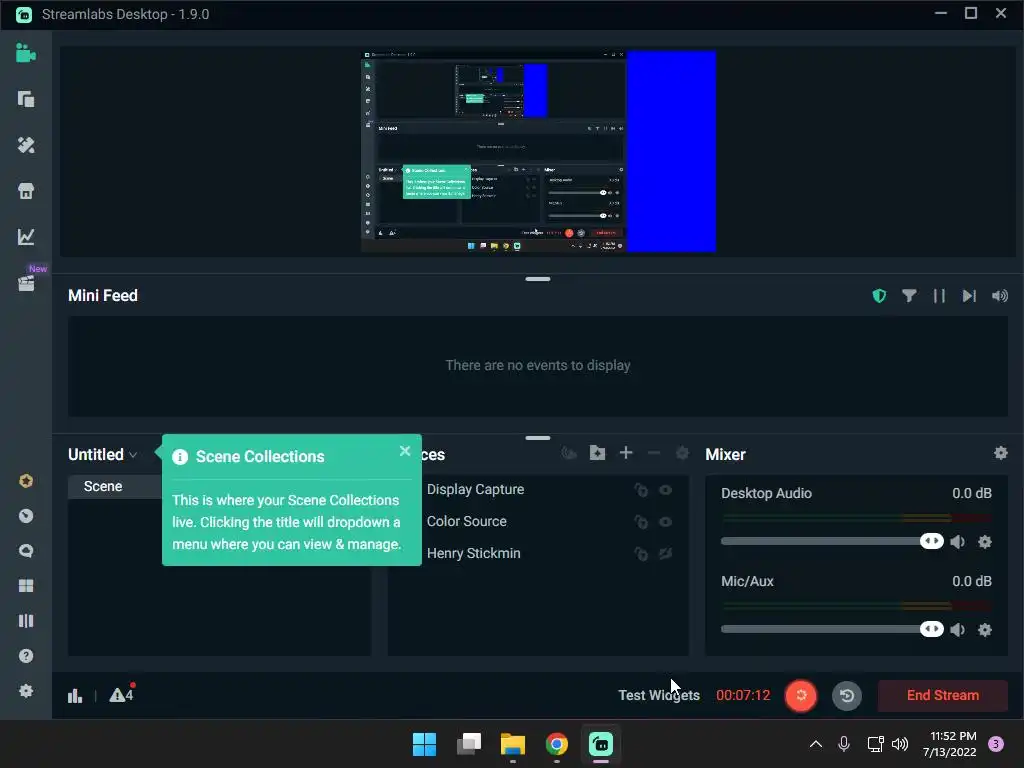The height and width of the screenshot is (768, 1024).
Task: Open Google Chrome from the taskbar
Action: click(556, 744)
